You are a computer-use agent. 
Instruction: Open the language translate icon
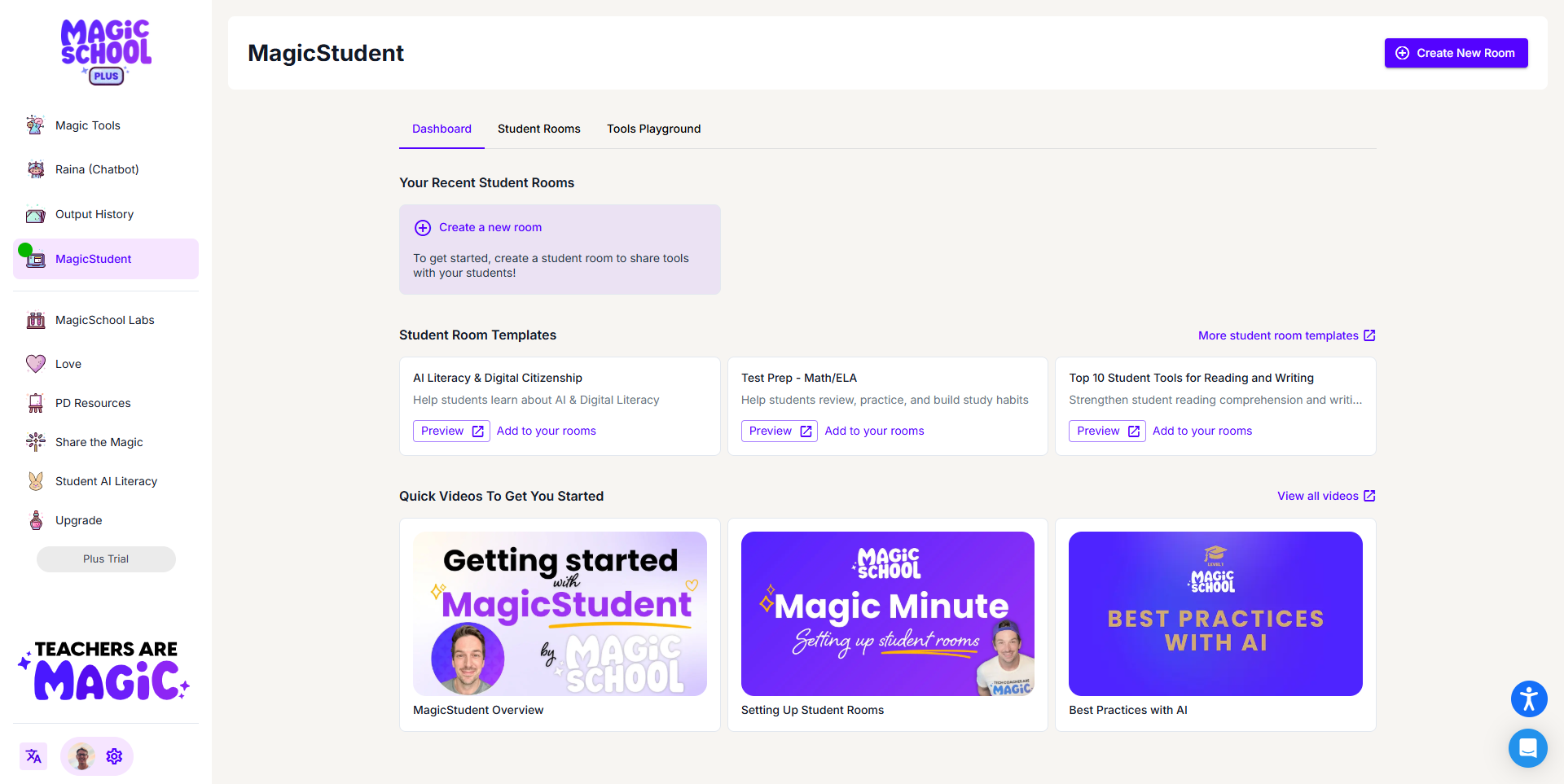33,756
